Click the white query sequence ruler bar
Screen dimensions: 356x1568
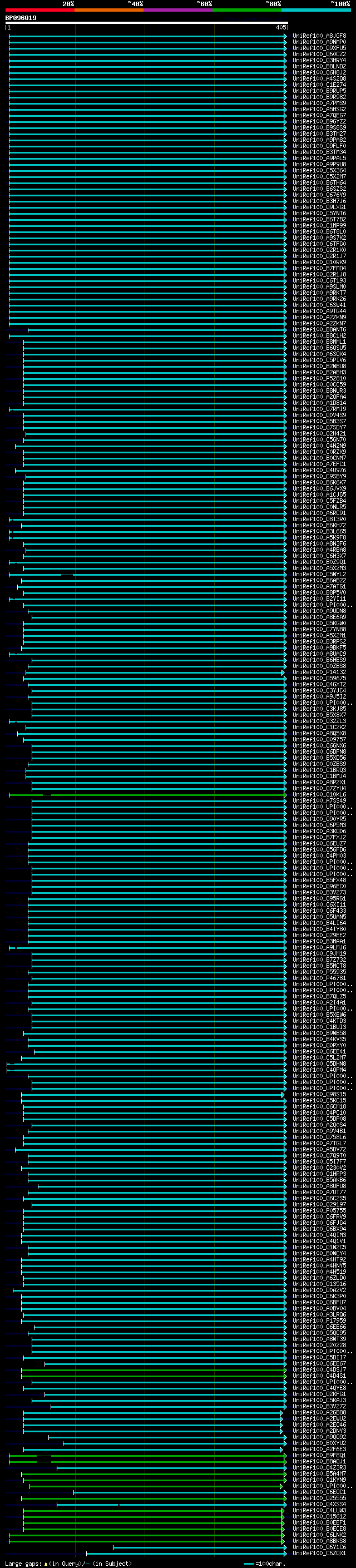(x=147, y=22)
